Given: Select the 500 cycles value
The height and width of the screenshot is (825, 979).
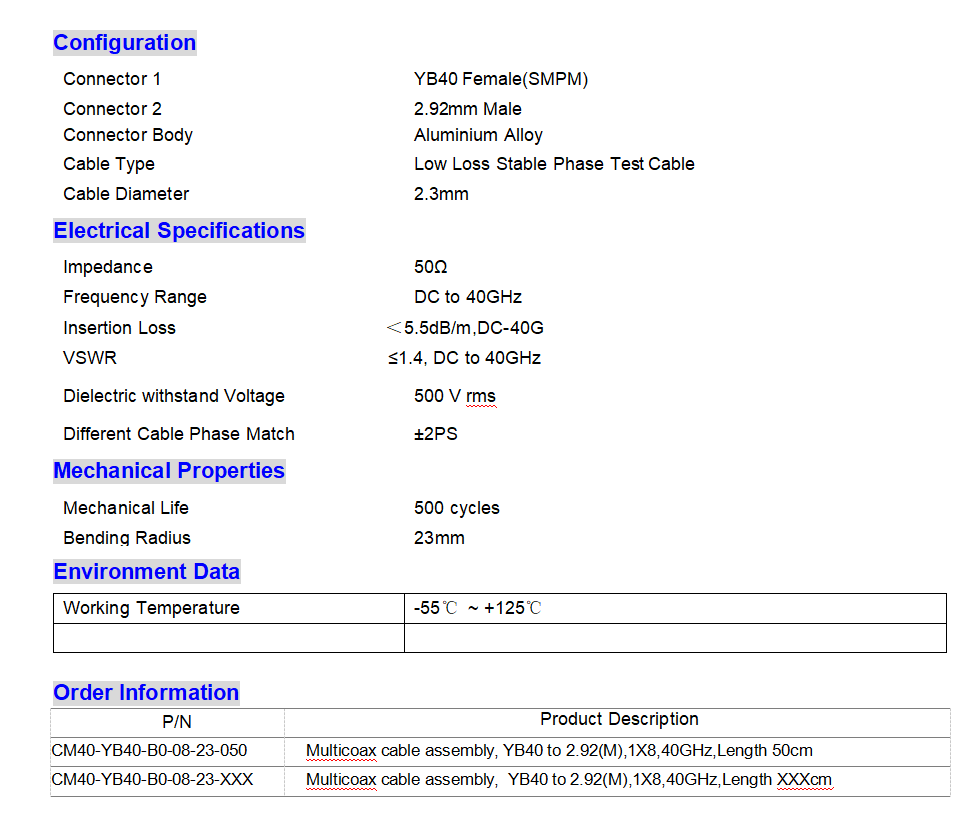Looking at the screenshot, I should [457, 508].
